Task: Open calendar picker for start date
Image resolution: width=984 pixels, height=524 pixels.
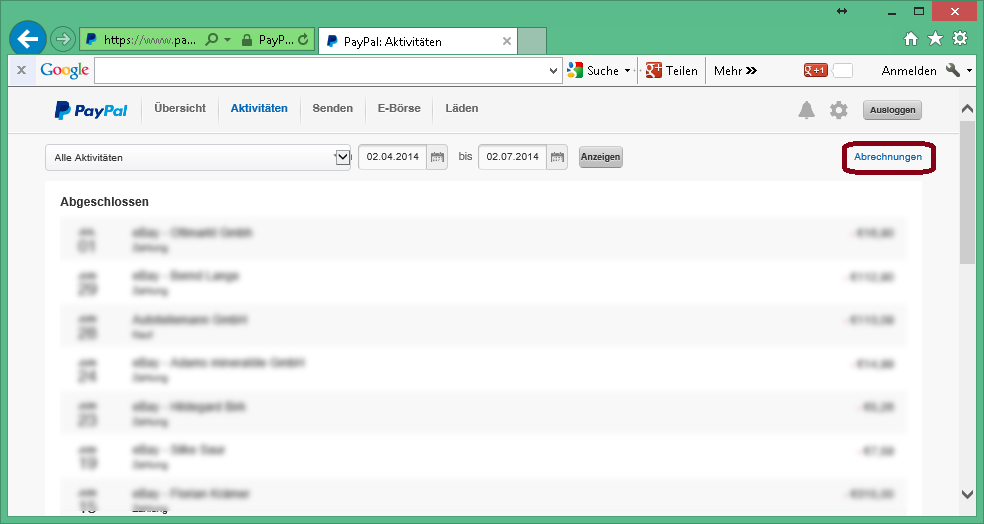Action: [x=437, y=157]
